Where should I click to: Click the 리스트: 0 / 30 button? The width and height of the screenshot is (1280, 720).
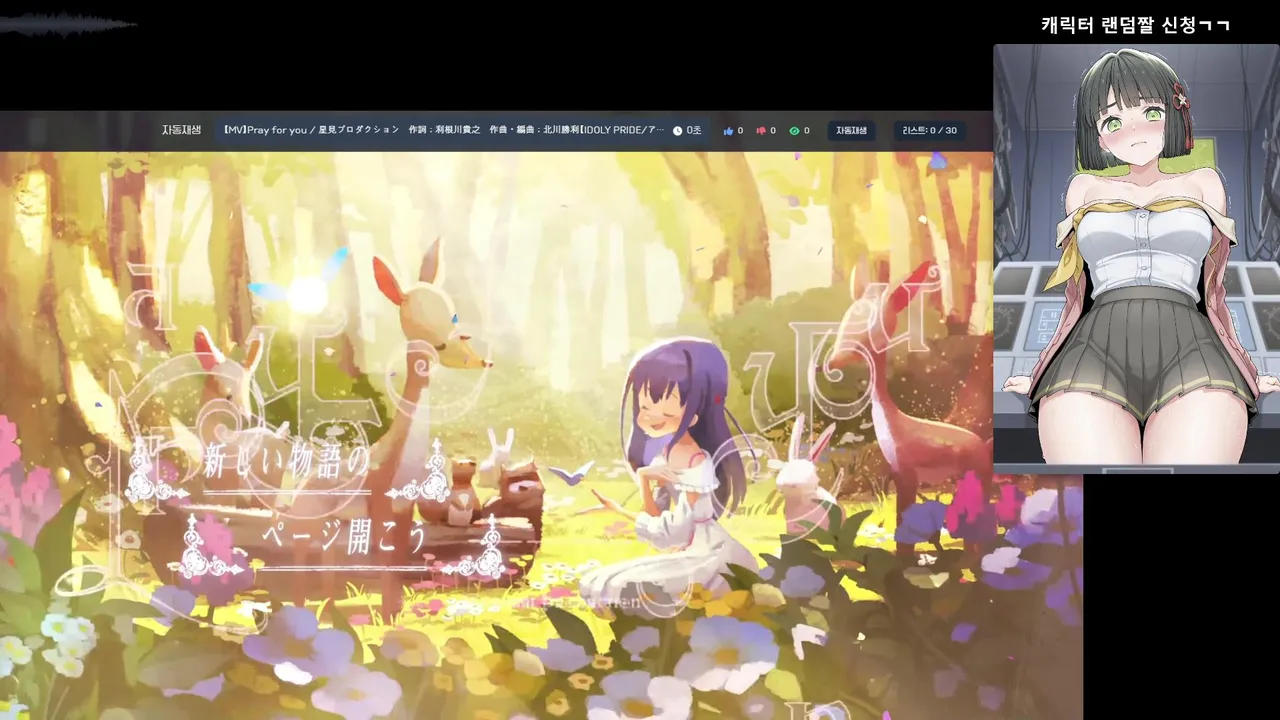[929, 131]
